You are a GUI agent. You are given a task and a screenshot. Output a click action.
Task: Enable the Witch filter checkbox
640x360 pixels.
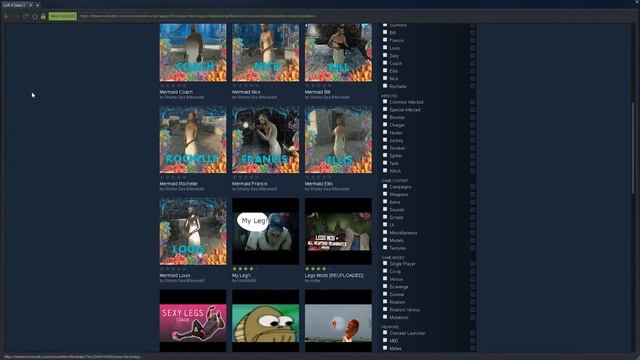pos(385,171)
